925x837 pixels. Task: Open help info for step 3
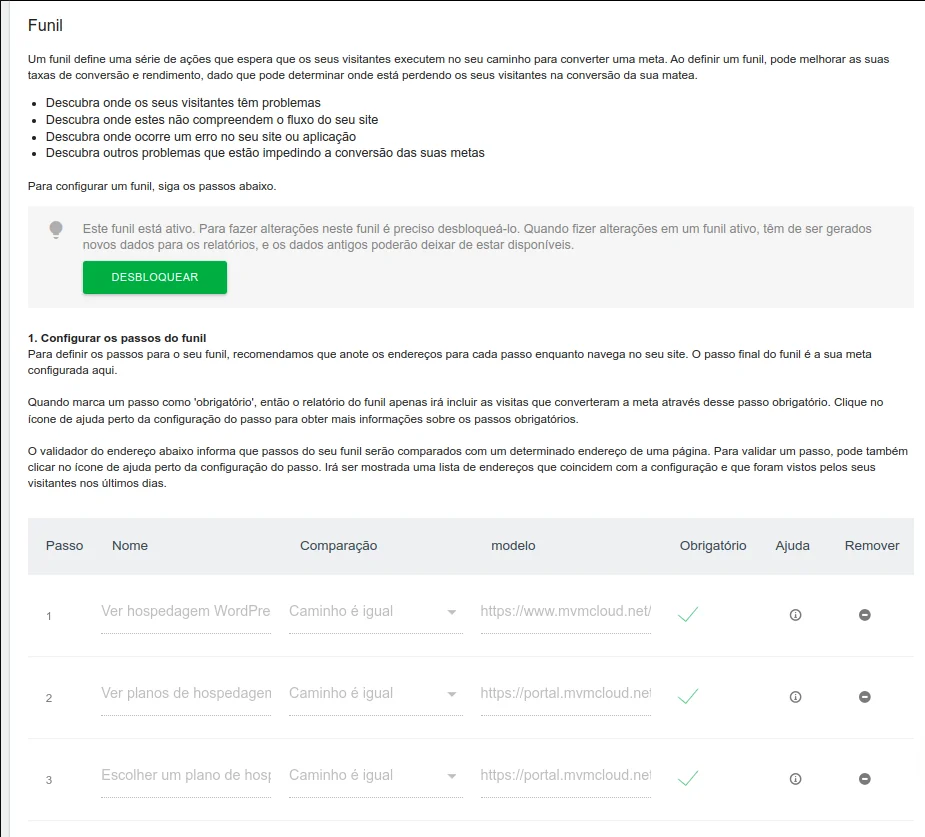[x=796, y=779]
